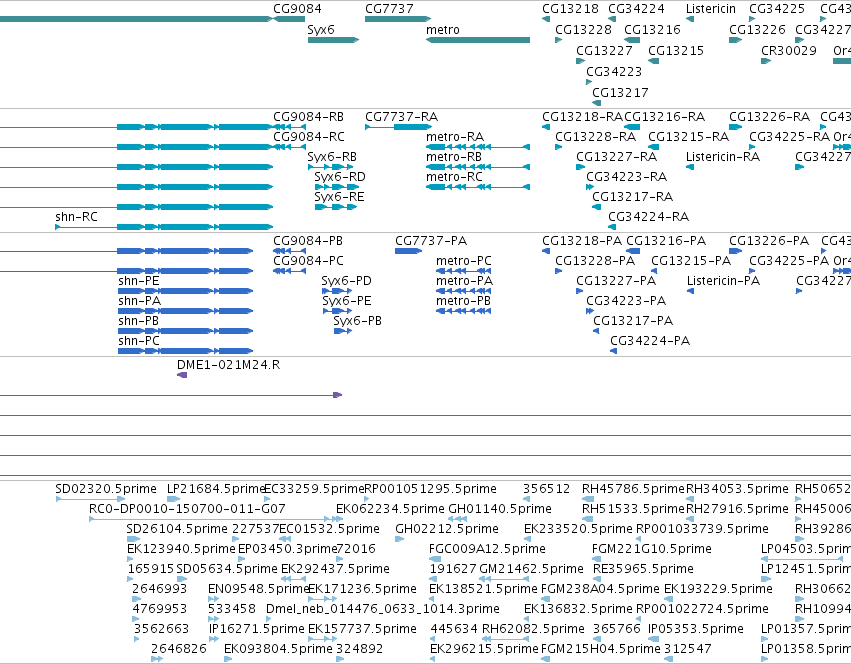Select the FGC009A12.5prime EST label
Screen dimensions: 851x664
487,549
